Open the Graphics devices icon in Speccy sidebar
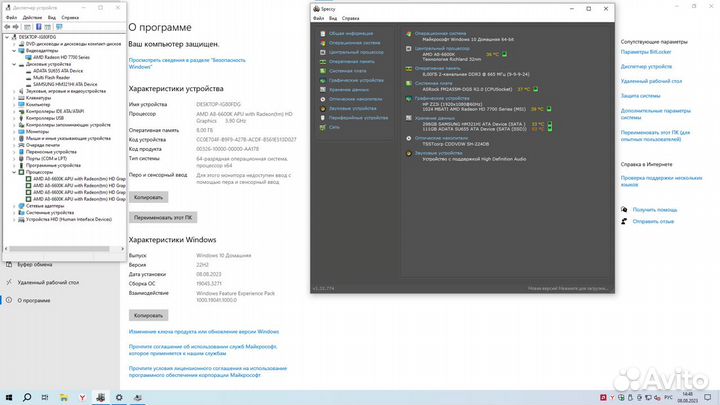The image size is (720, 405). coord(322,80)
